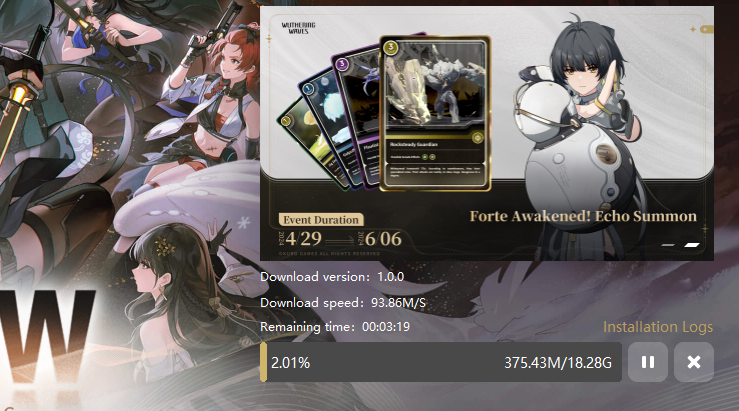Select the second highlighted banner slide indicator
The width and height of the screenshot is (739, 411).
point(691,245)
